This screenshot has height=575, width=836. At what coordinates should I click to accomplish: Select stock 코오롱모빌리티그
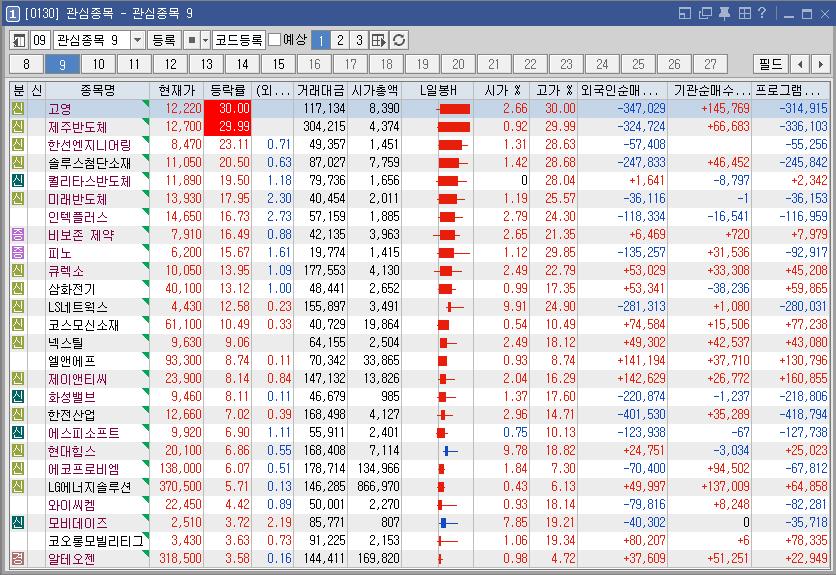coord(95,540)
